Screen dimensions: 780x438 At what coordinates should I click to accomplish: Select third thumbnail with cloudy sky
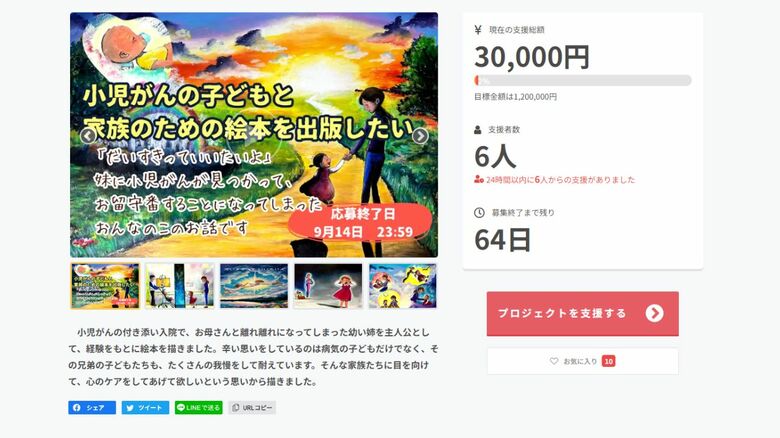pos(254,286)
